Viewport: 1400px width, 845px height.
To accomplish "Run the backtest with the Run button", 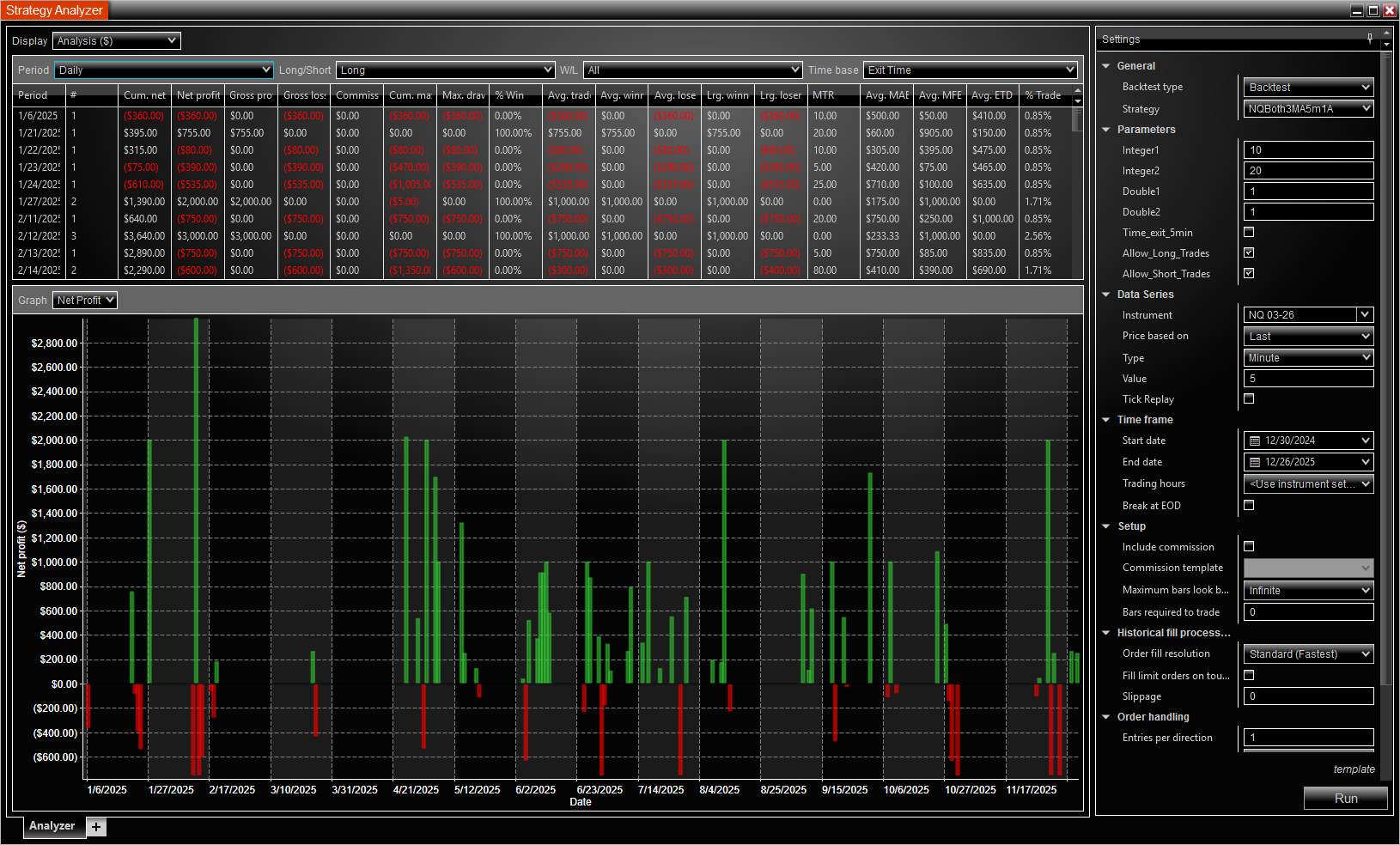I will click(1345, 799).
